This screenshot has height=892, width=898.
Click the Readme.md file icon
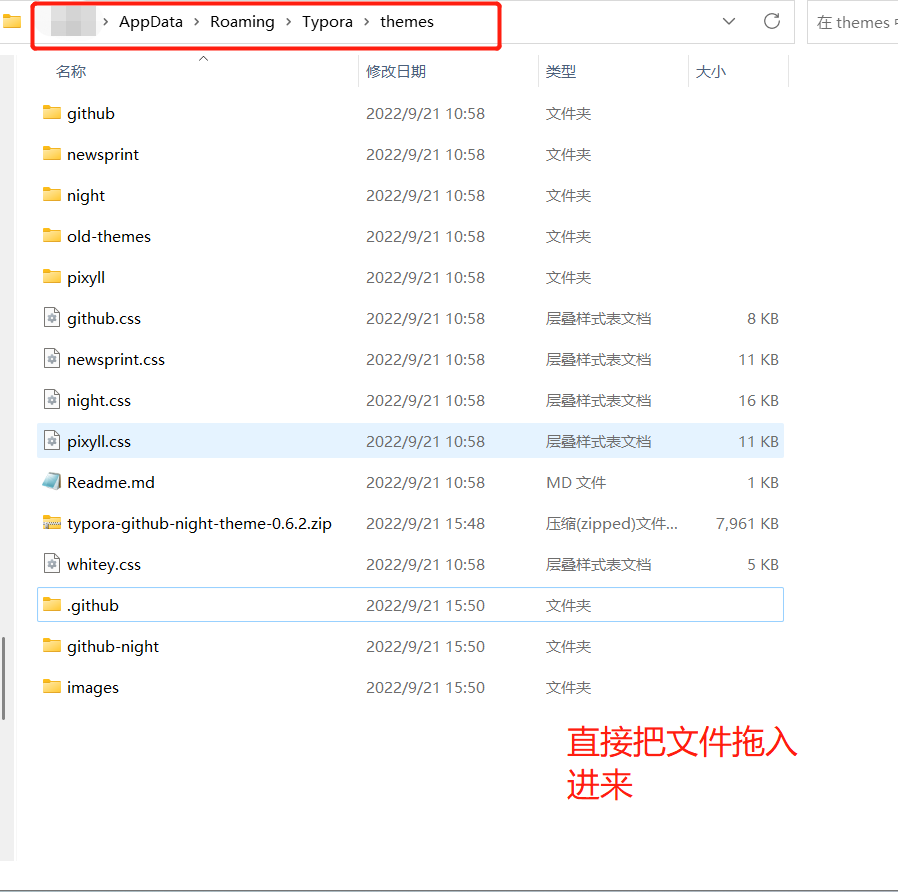tap(52, 481)
